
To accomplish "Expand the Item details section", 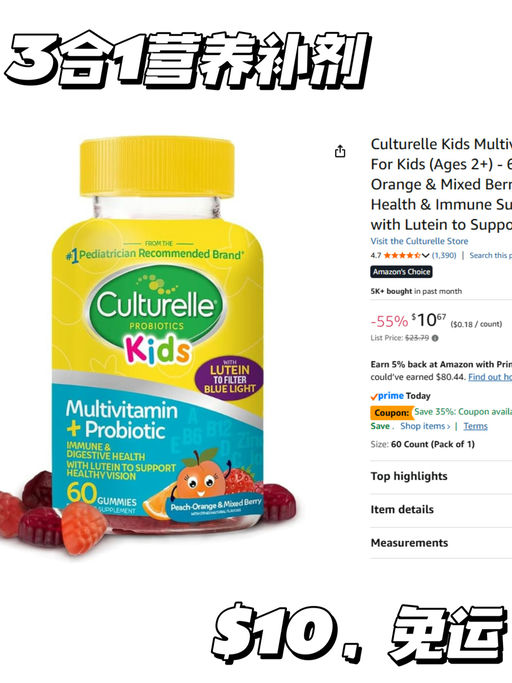I will (x=441, y=510).
